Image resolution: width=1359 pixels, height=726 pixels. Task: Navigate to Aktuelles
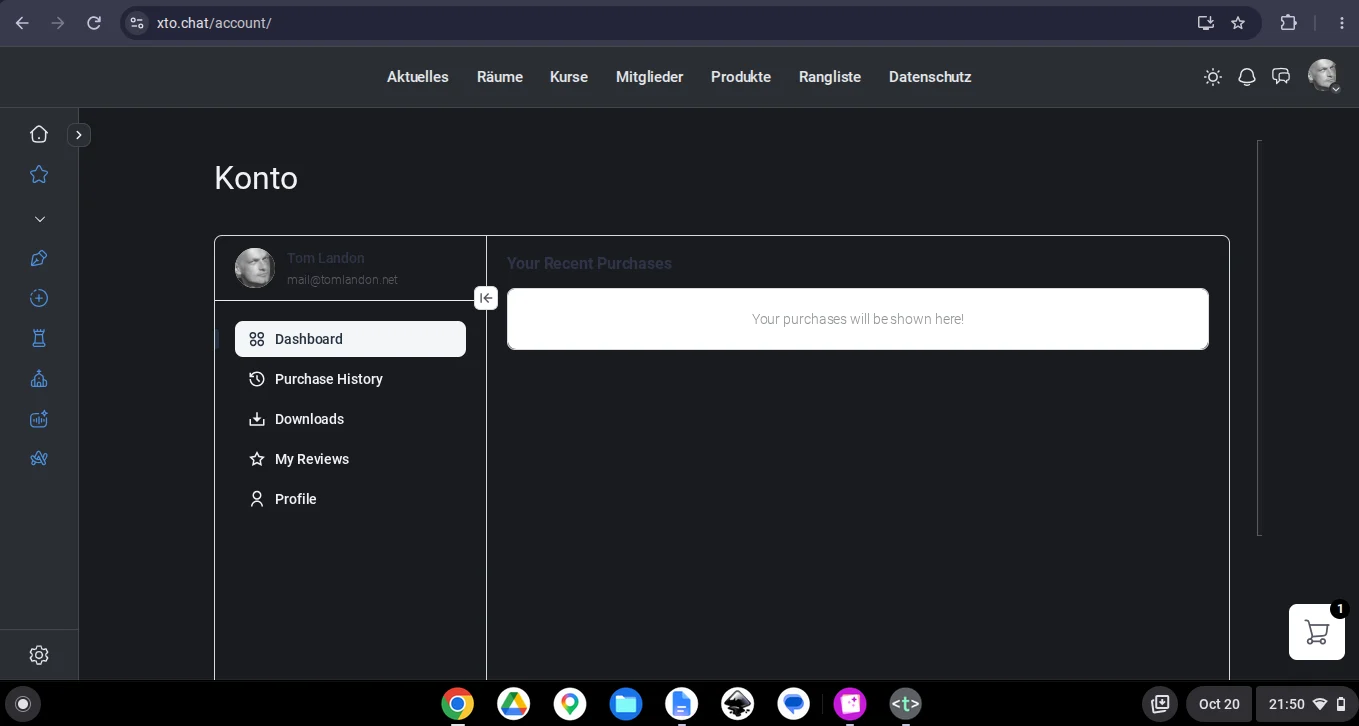click(x=418, y=77)
